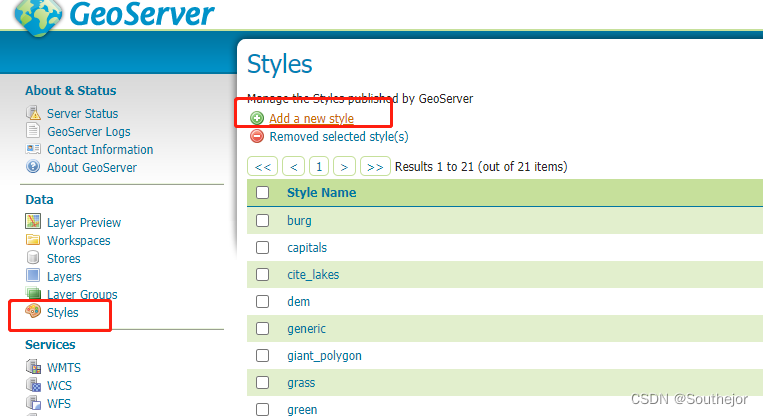
Task: Open About GeoServer page
Action: pos(91,167)
